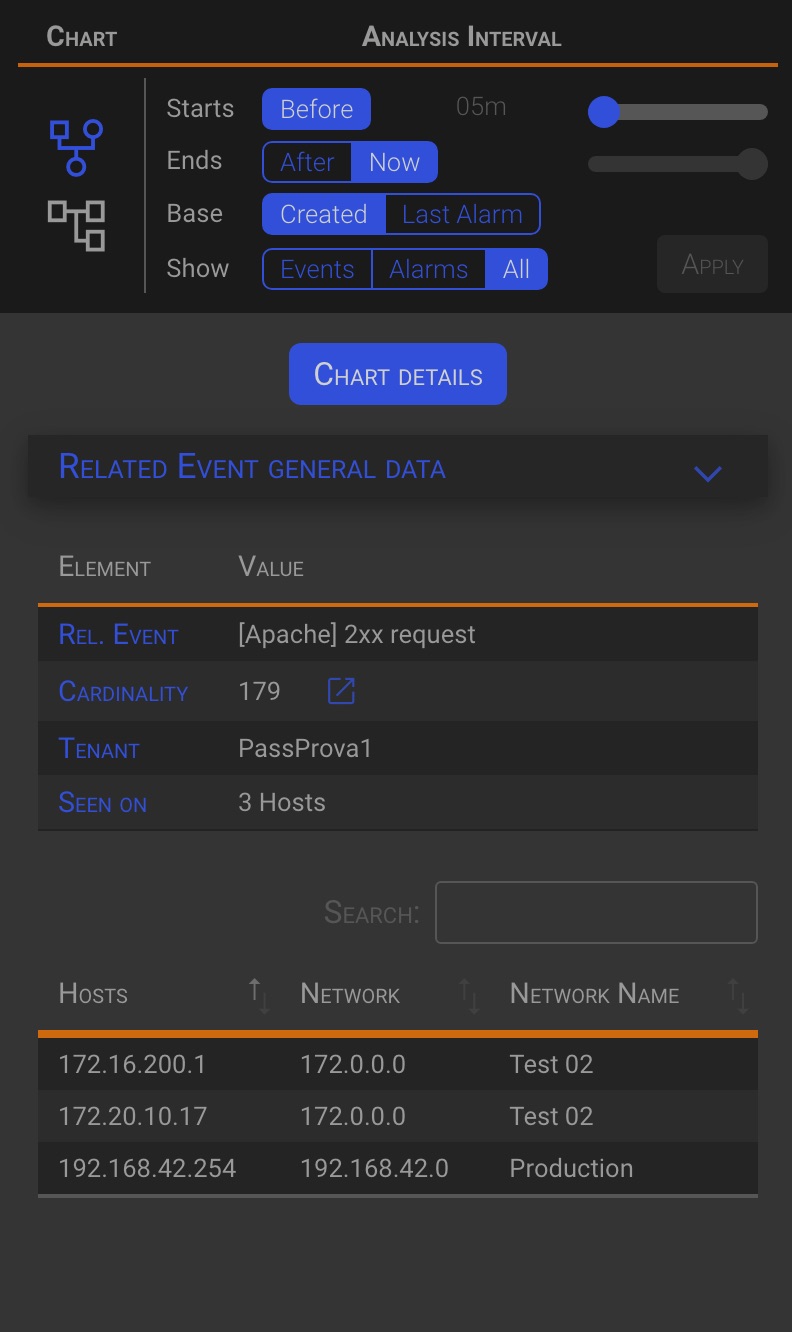The height and width of the screenshot is (1332, 792).
Task: Show All events and alarms
Action: 516,269
